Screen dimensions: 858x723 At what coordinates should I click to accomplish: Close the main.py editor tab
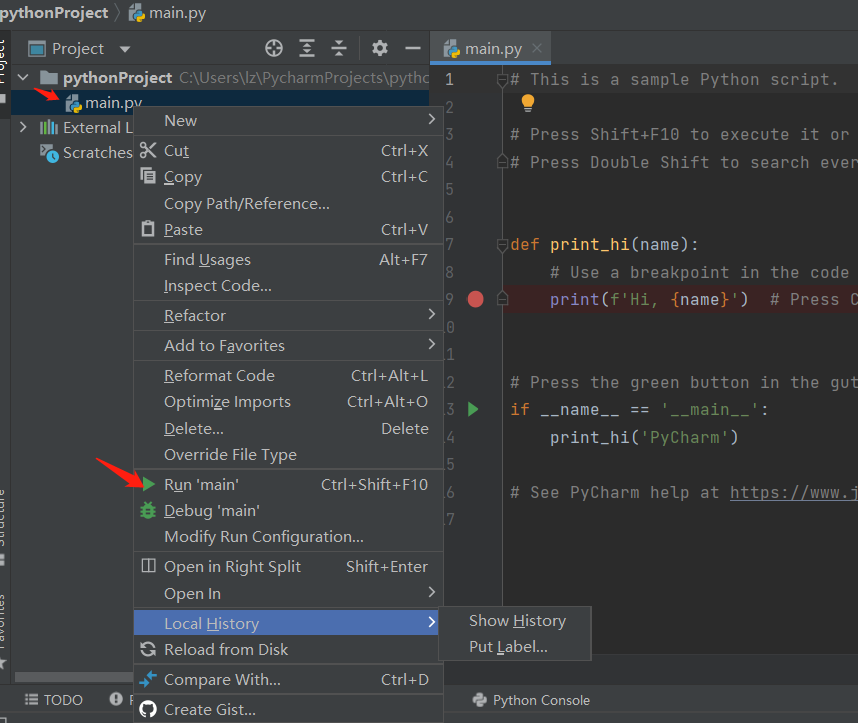(x=537, y=48)
